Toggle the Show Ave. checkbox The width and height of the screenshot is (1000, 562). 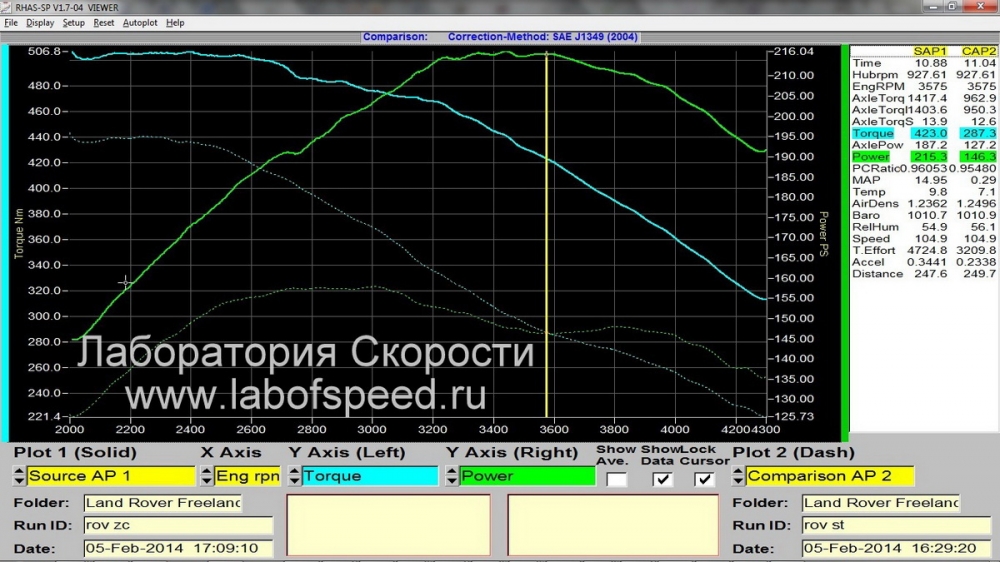[x=616, y=478]
